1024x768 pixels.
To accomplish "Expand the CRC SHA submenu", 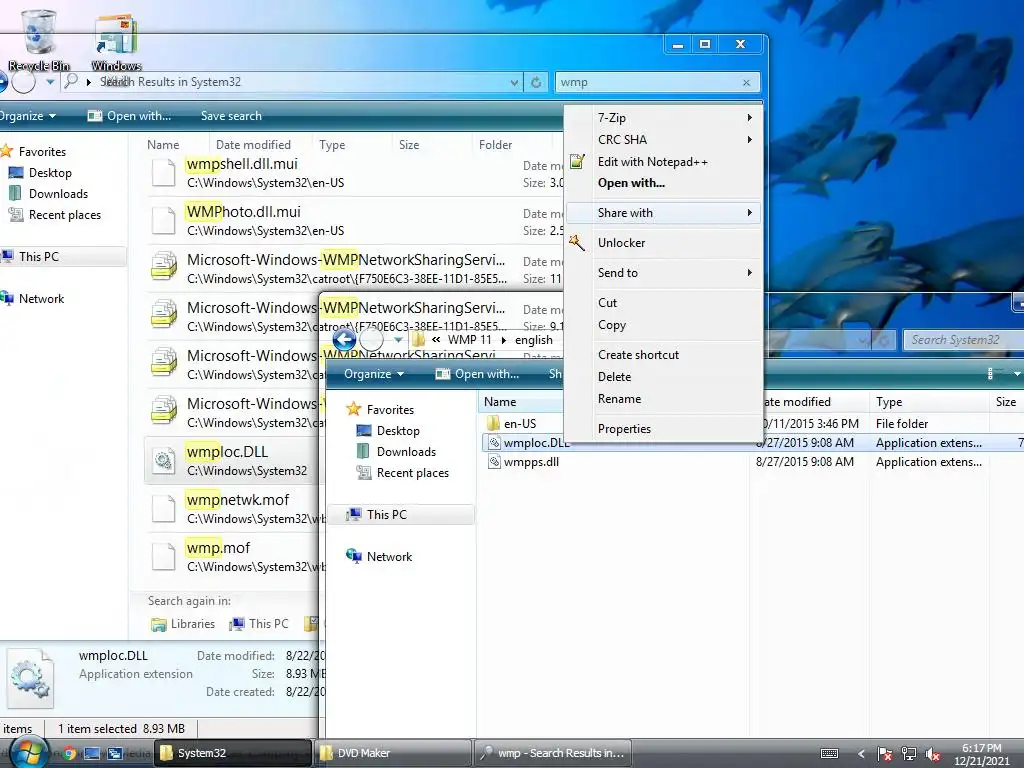I will point(664,140).
